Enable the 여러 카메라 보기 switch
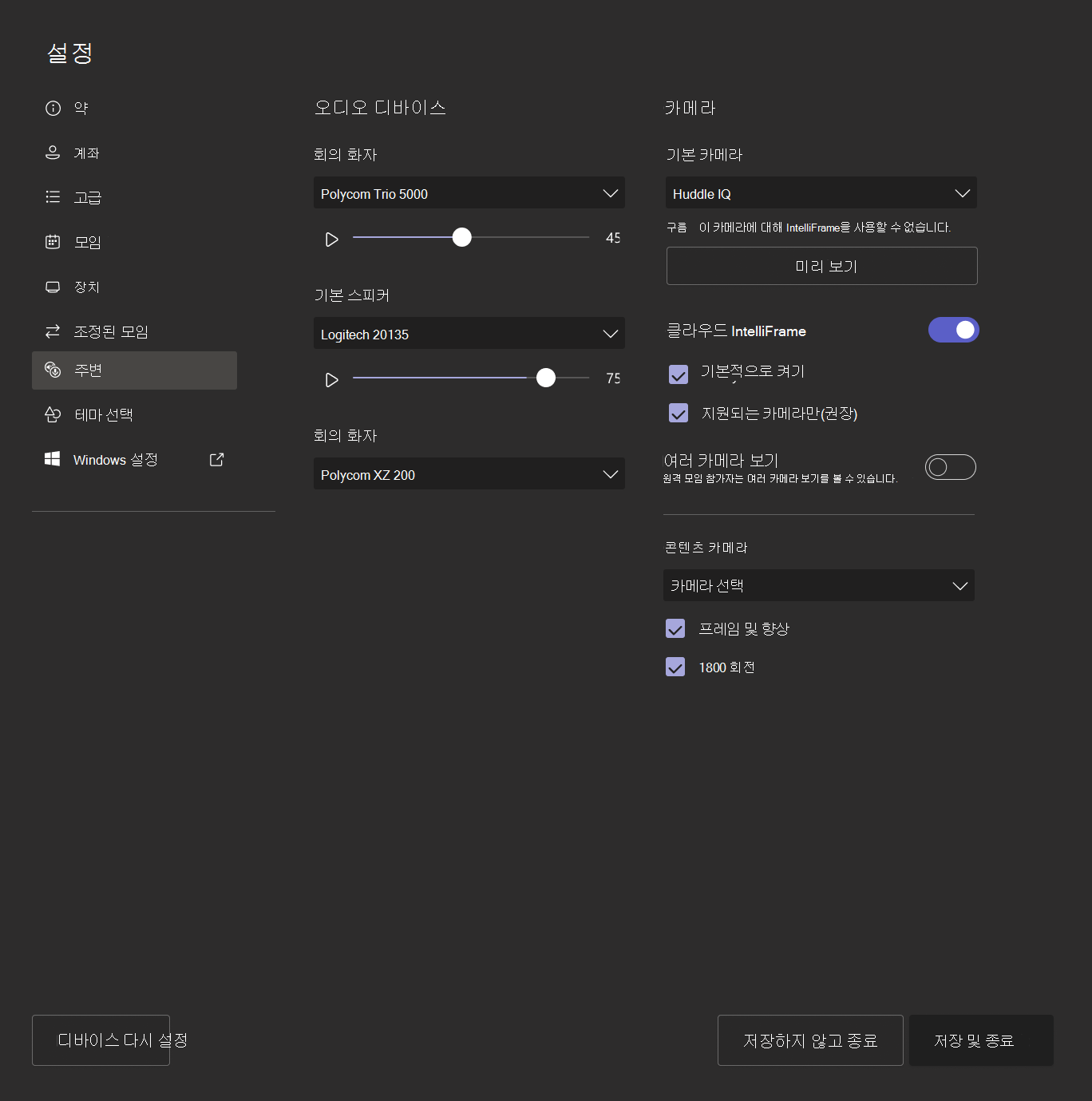Image resolution: width=1092 pixels, height=1101 pixels. point(950,467)
